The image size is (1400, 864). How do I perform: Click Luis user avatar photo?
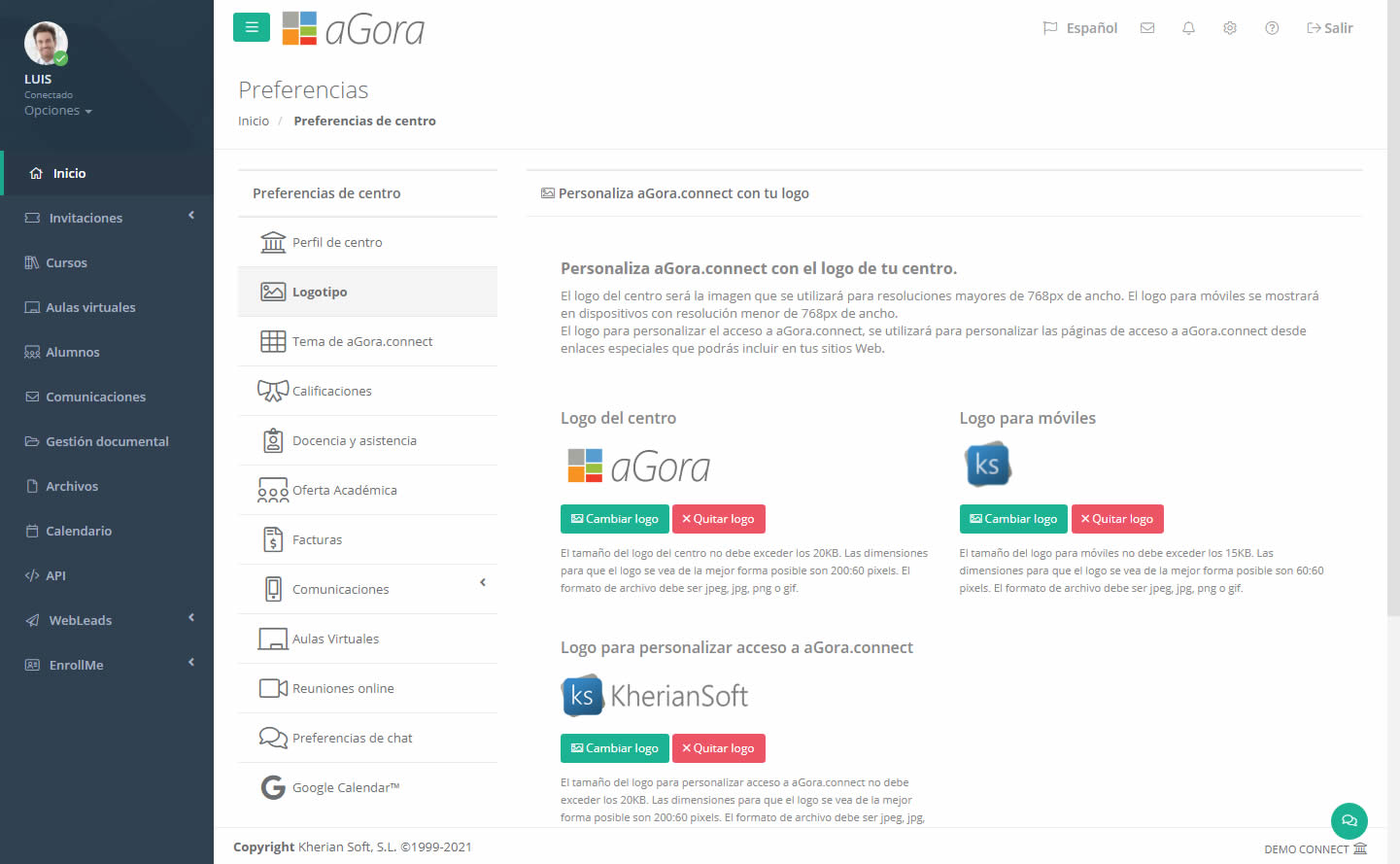pos(46,44)
